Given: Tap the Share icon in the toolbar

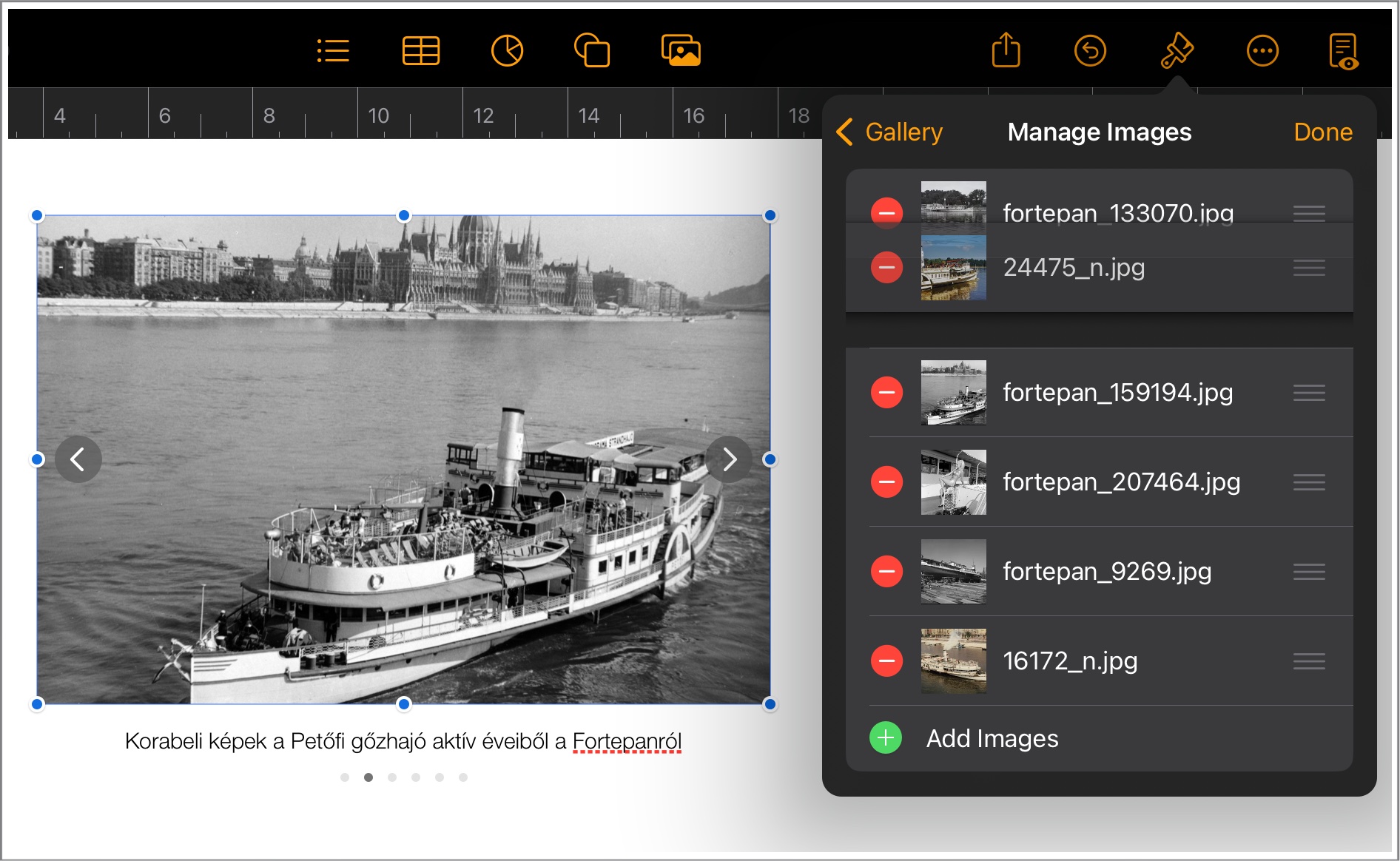Looking at the screenshot, I should [x=1006, y=50].
